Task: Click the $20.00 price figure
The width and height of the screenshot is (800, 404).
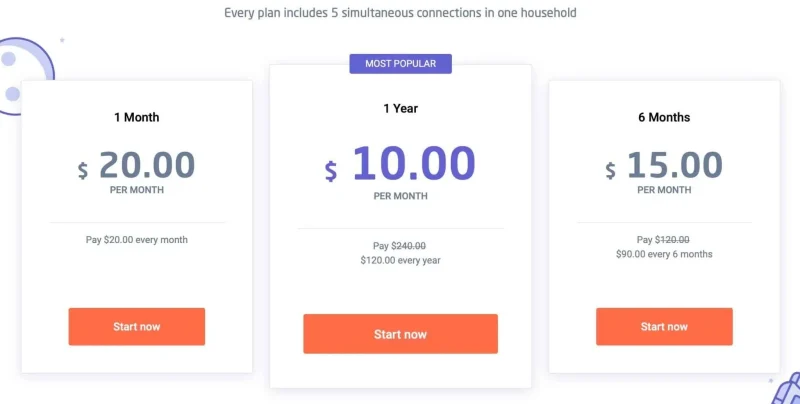Action: (146, 164)
